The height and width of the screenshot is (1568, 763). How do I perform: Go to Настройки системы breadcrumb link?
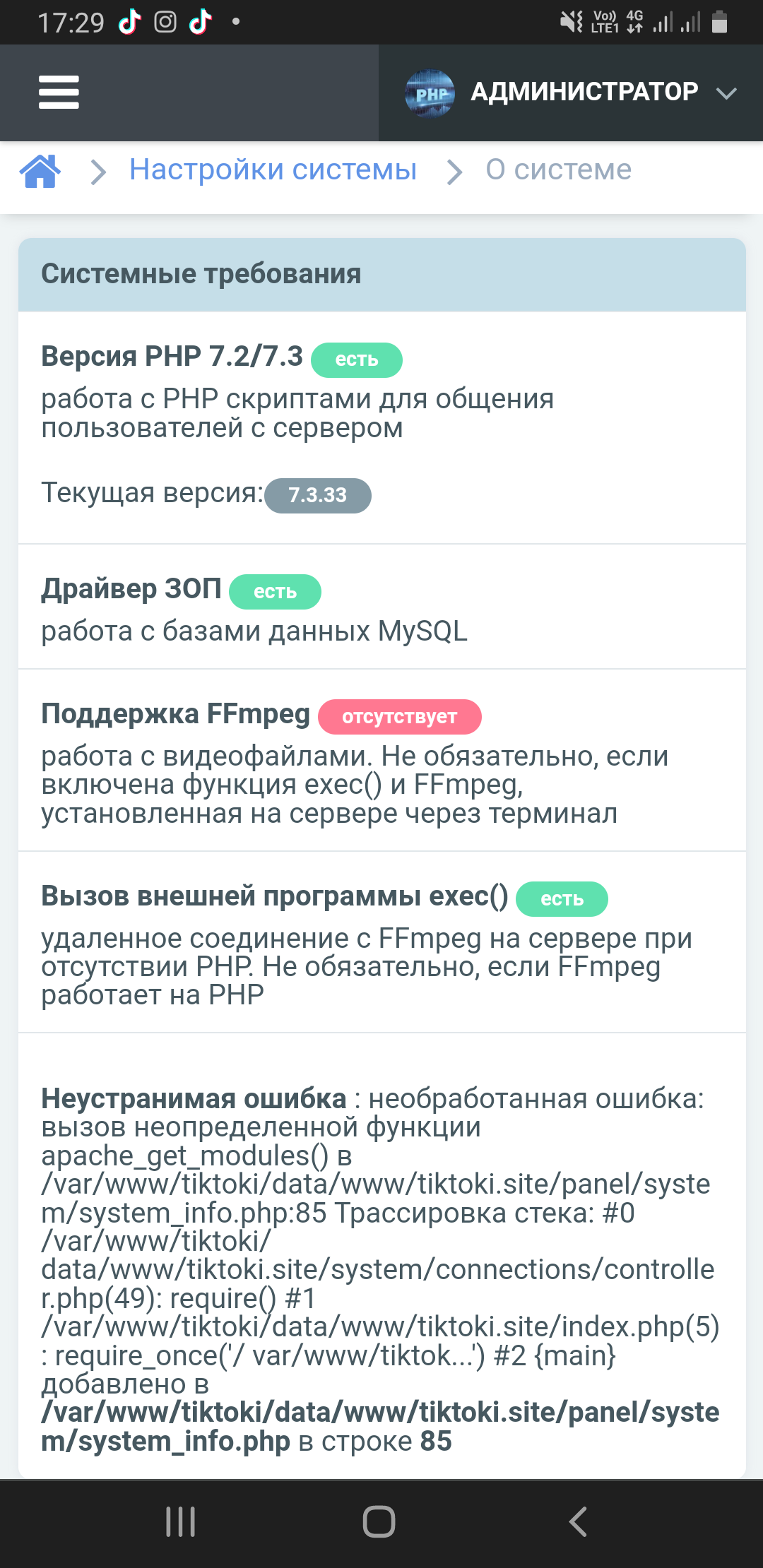(x=273, y=170)
